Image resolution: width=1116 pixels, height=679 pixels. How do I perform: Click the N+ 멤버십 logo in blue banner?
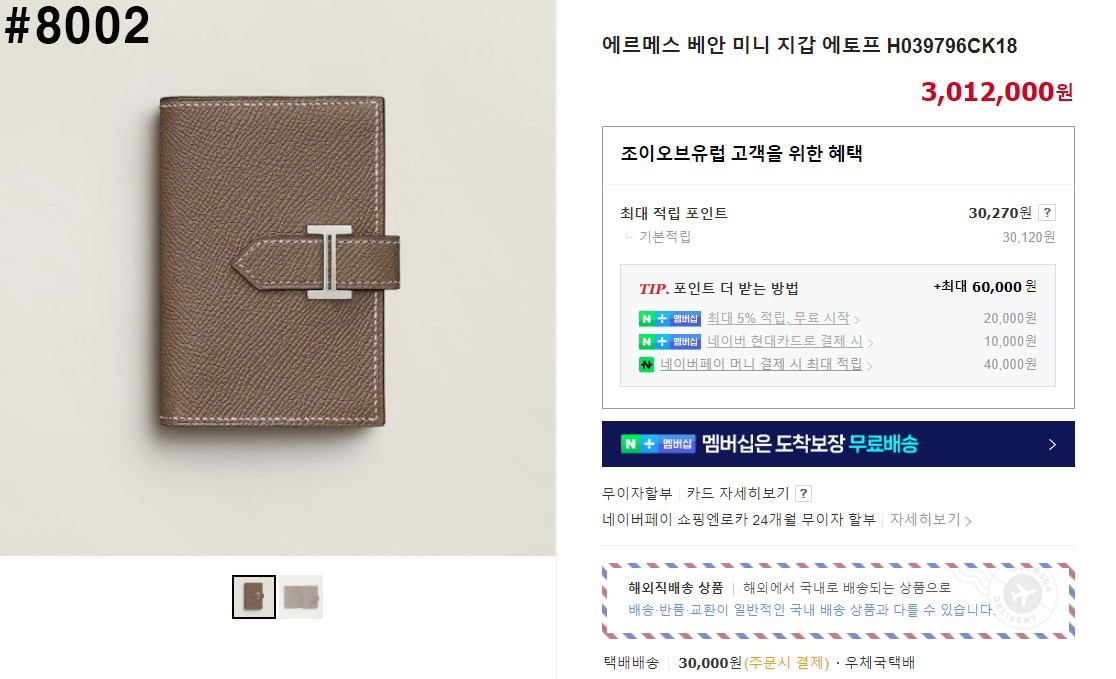click(x=658, y=444)
